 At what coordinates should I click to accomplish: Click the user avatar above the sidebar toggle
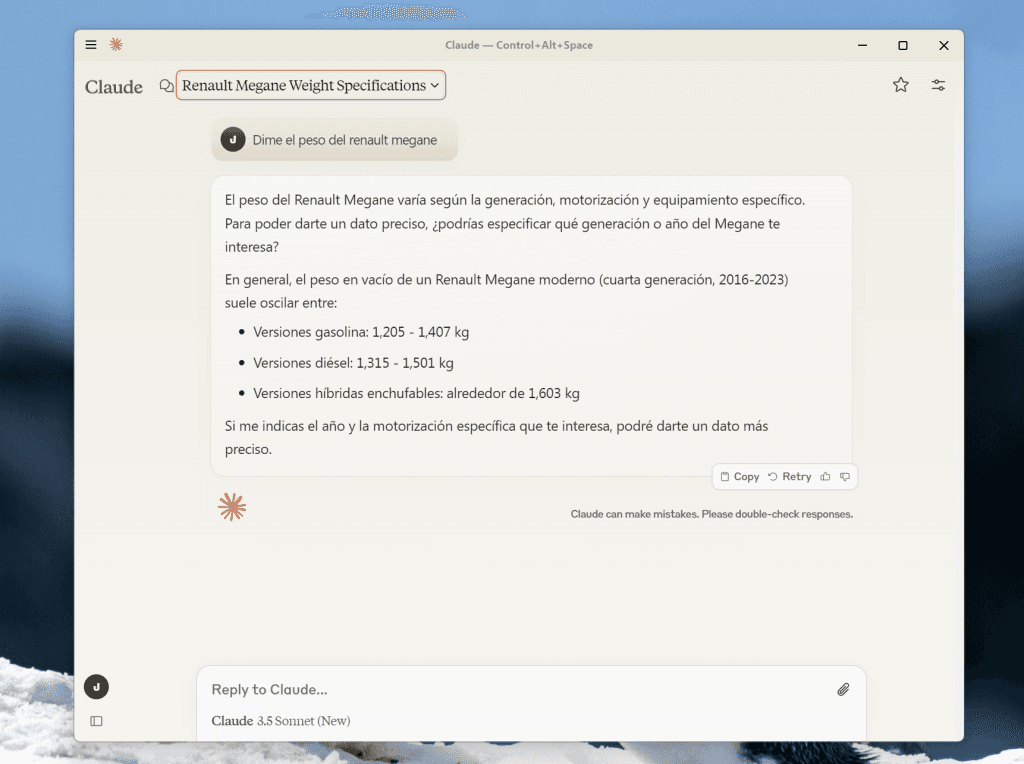click(x=96, y=687)
